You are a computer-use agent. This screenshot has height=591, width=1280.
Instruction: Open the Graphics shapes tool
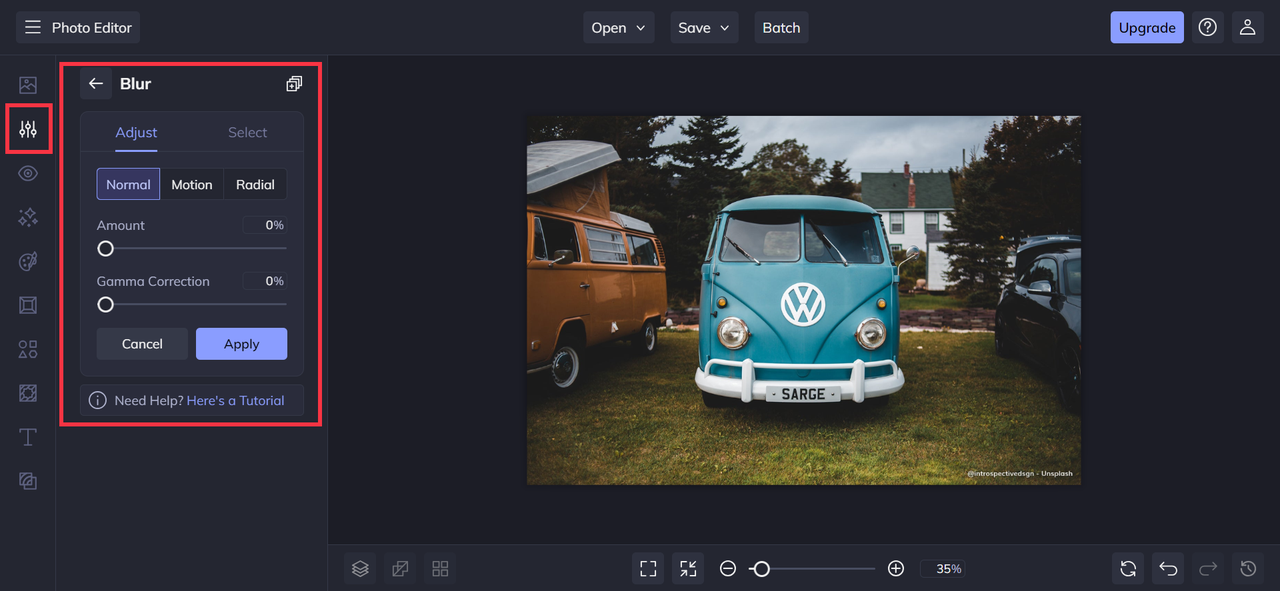click(x=28, y=349)
